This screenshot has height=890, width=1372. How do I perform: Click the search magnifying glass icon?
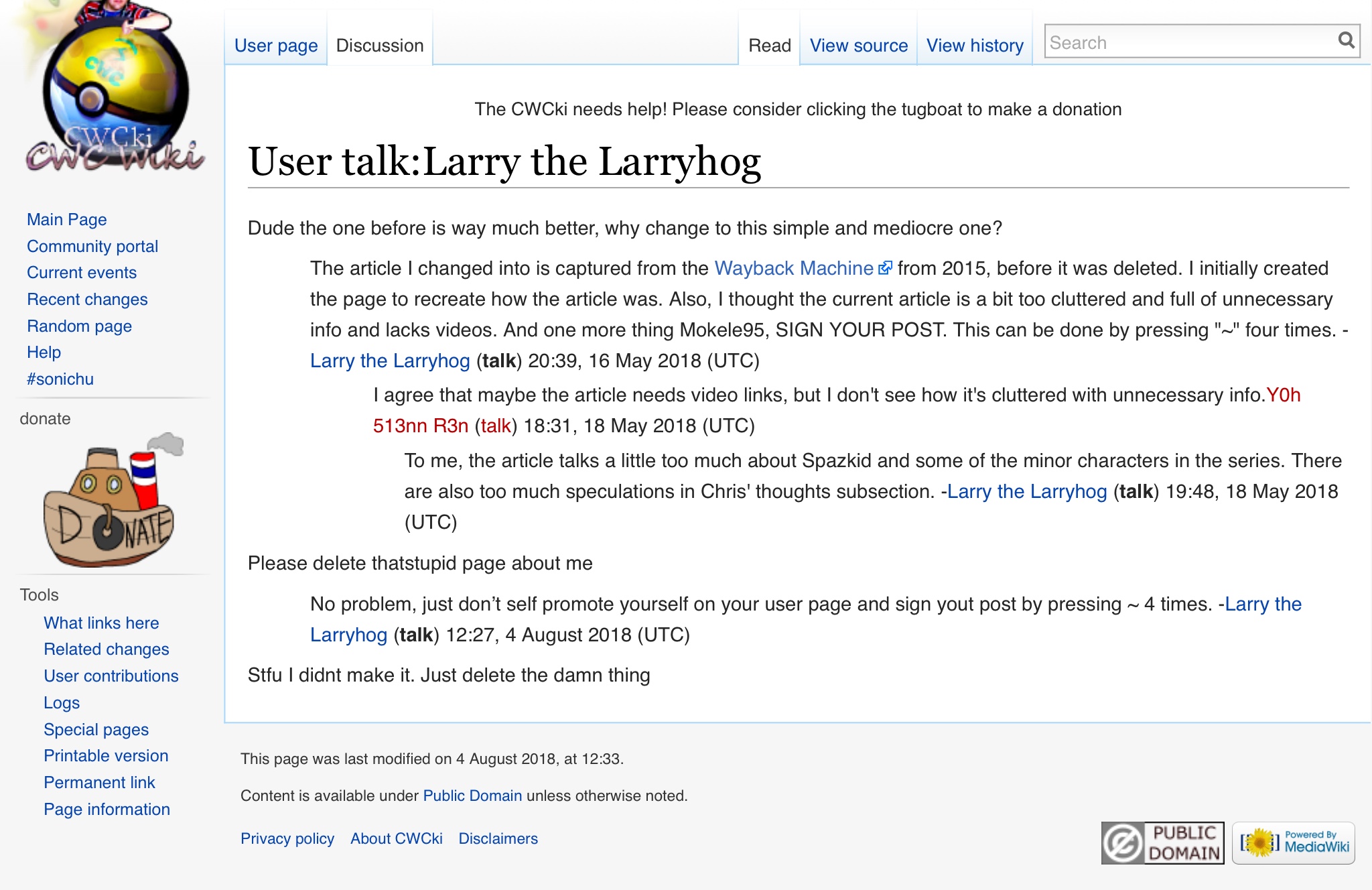1346,41
